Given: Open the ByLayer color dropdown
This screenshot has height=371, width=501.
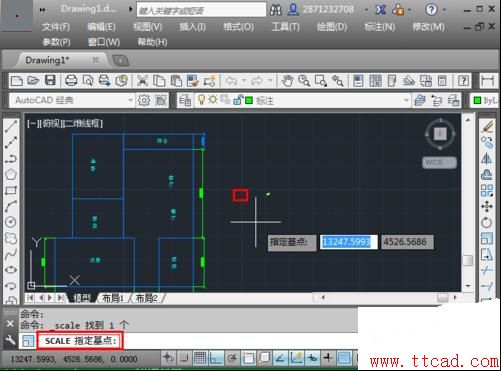Looking at the screenshot, I should [486, 100].
